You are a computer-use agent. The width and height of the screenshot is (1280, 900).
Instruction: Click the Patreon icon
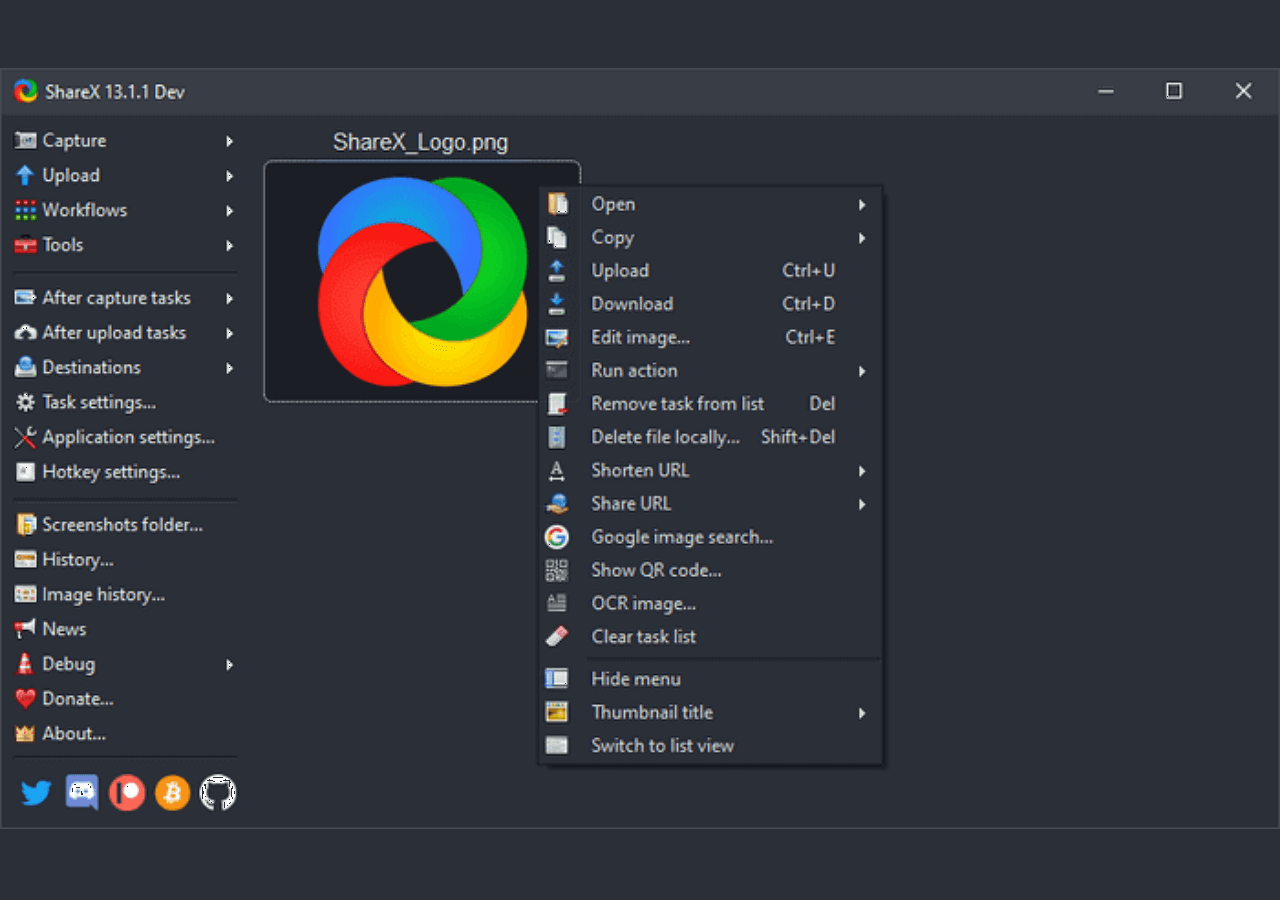[x=127, y=793]
